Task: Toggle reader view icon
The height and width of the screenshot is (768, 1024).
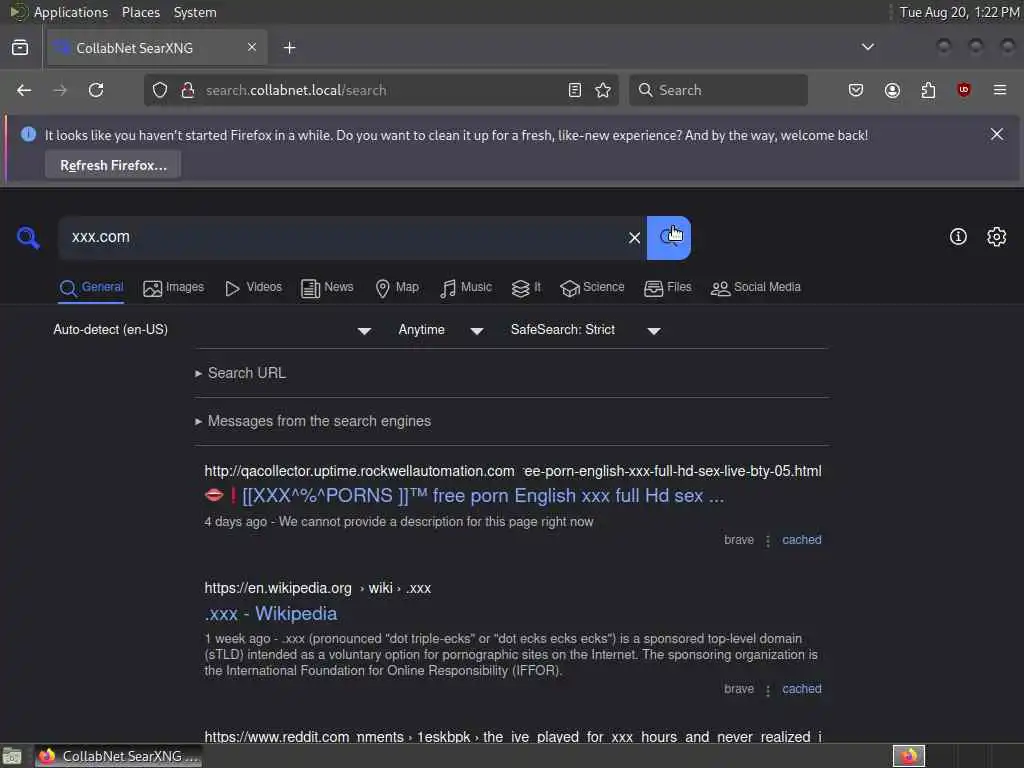Action: (x=575, y=90)
